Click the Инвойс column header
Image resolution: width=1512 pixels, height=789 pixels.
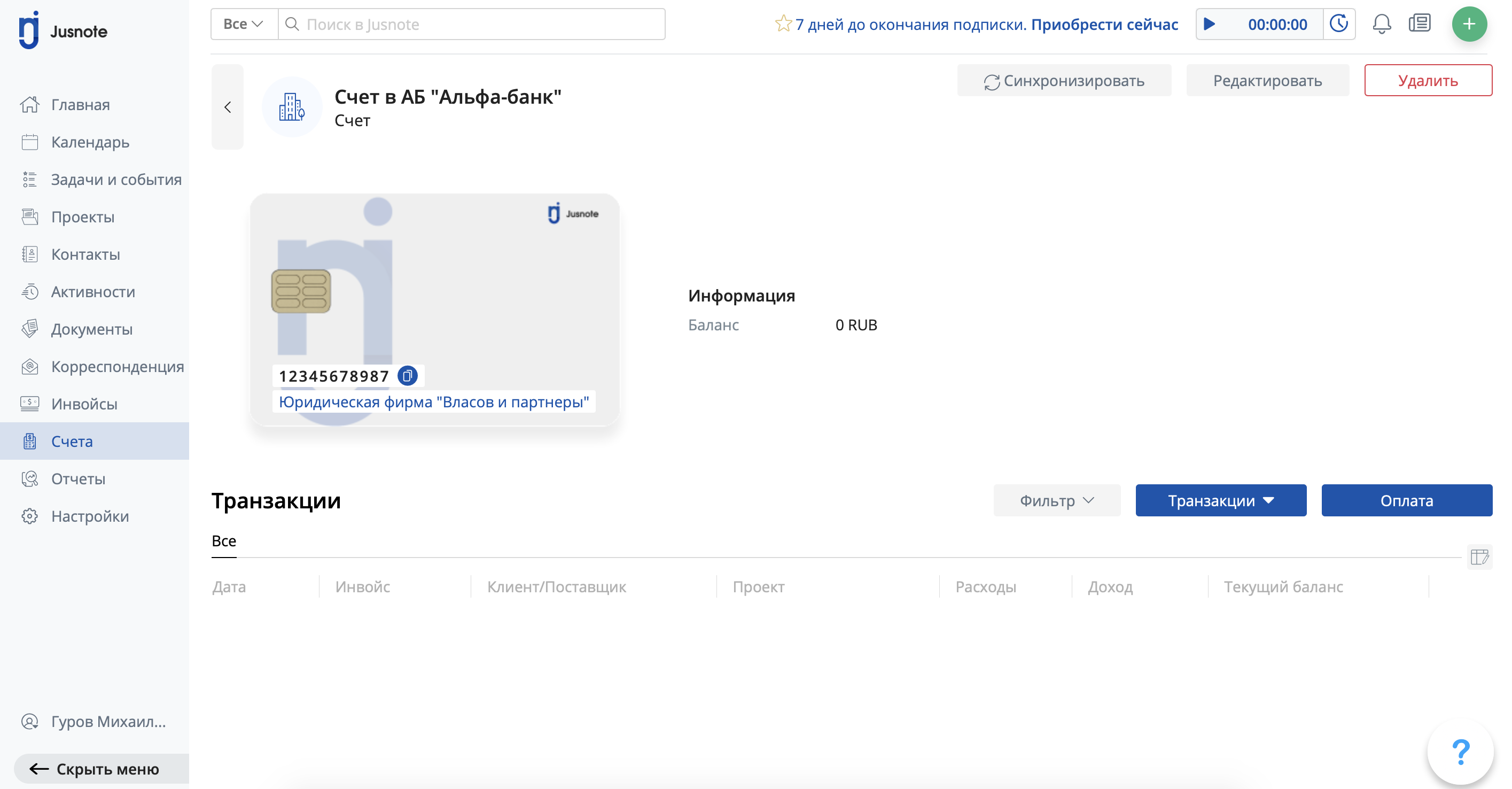pos(363,586)
